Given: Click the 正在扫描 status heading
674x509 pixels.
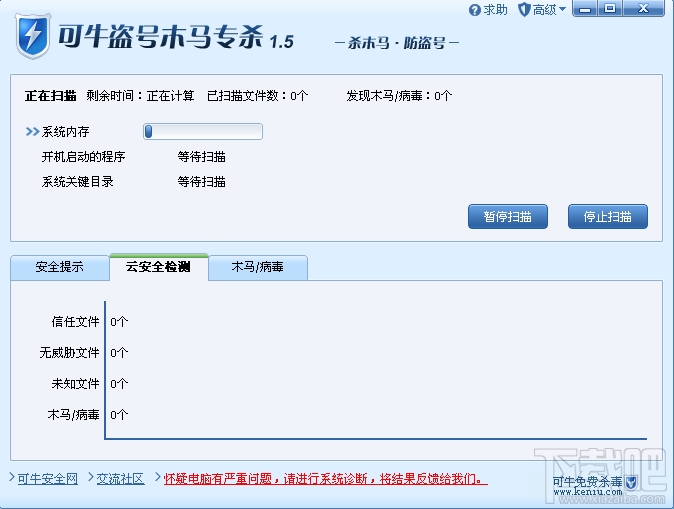Looking at the screenshot, I should [x=51, y=96].
